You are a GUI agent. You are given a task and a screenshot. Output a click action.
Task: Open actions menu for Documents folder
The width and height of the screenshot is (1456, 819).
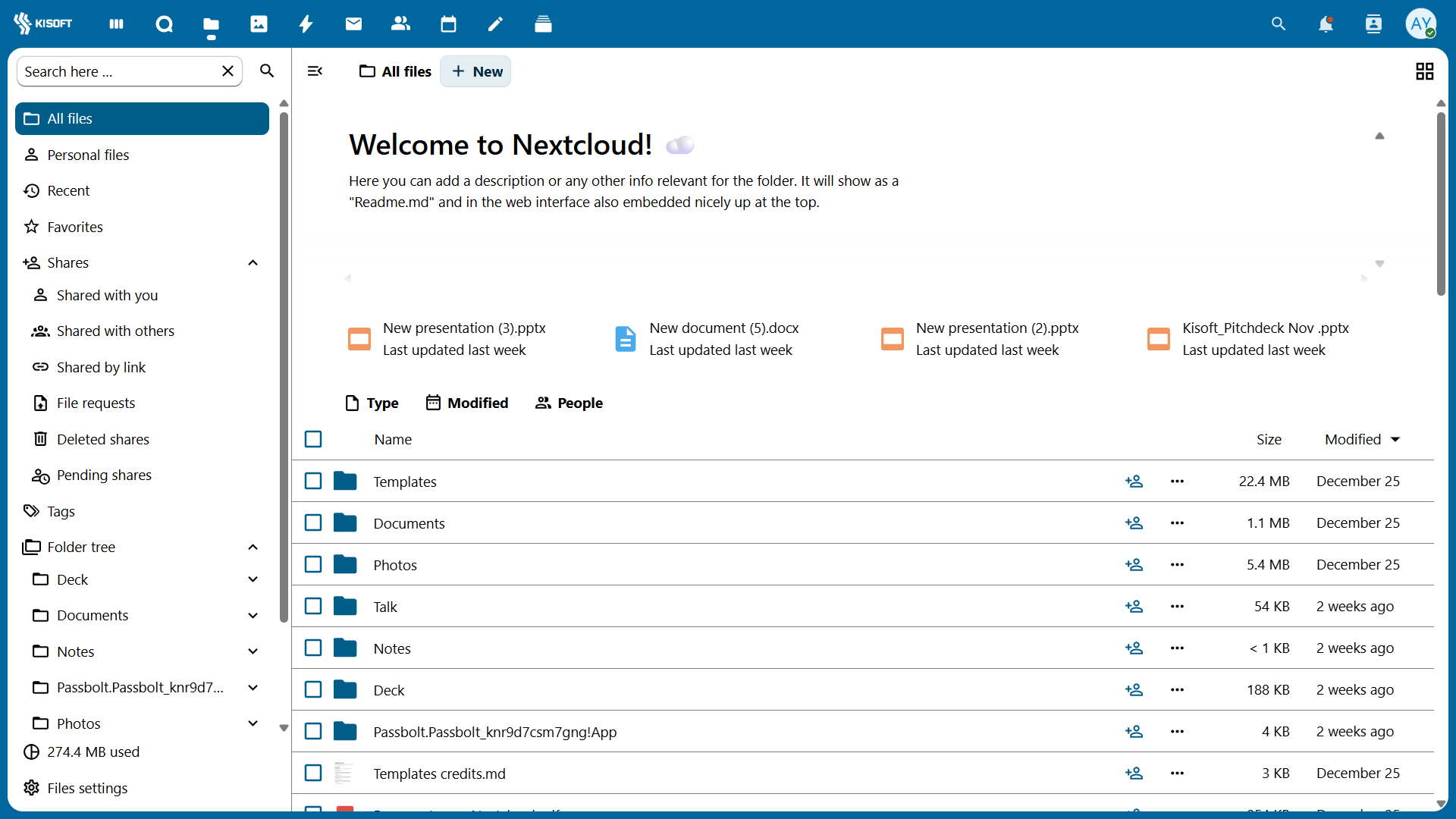pyautogui.click(x=1177, y=523)
